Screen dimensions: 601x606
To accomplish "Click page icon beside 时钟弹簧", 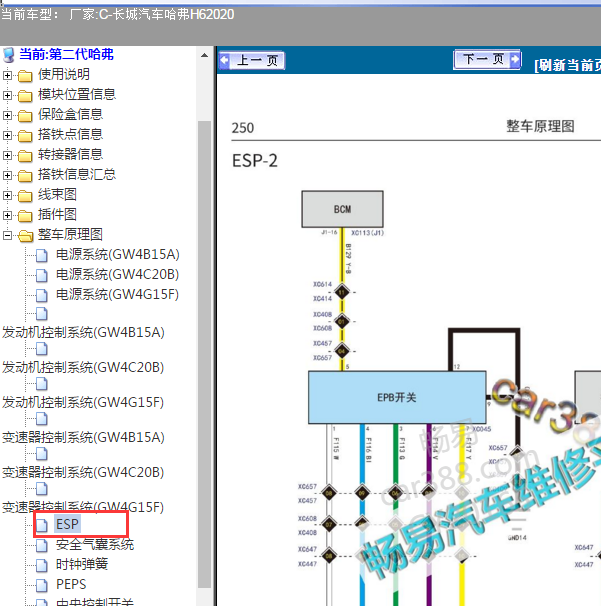I will tap(42, 565).
